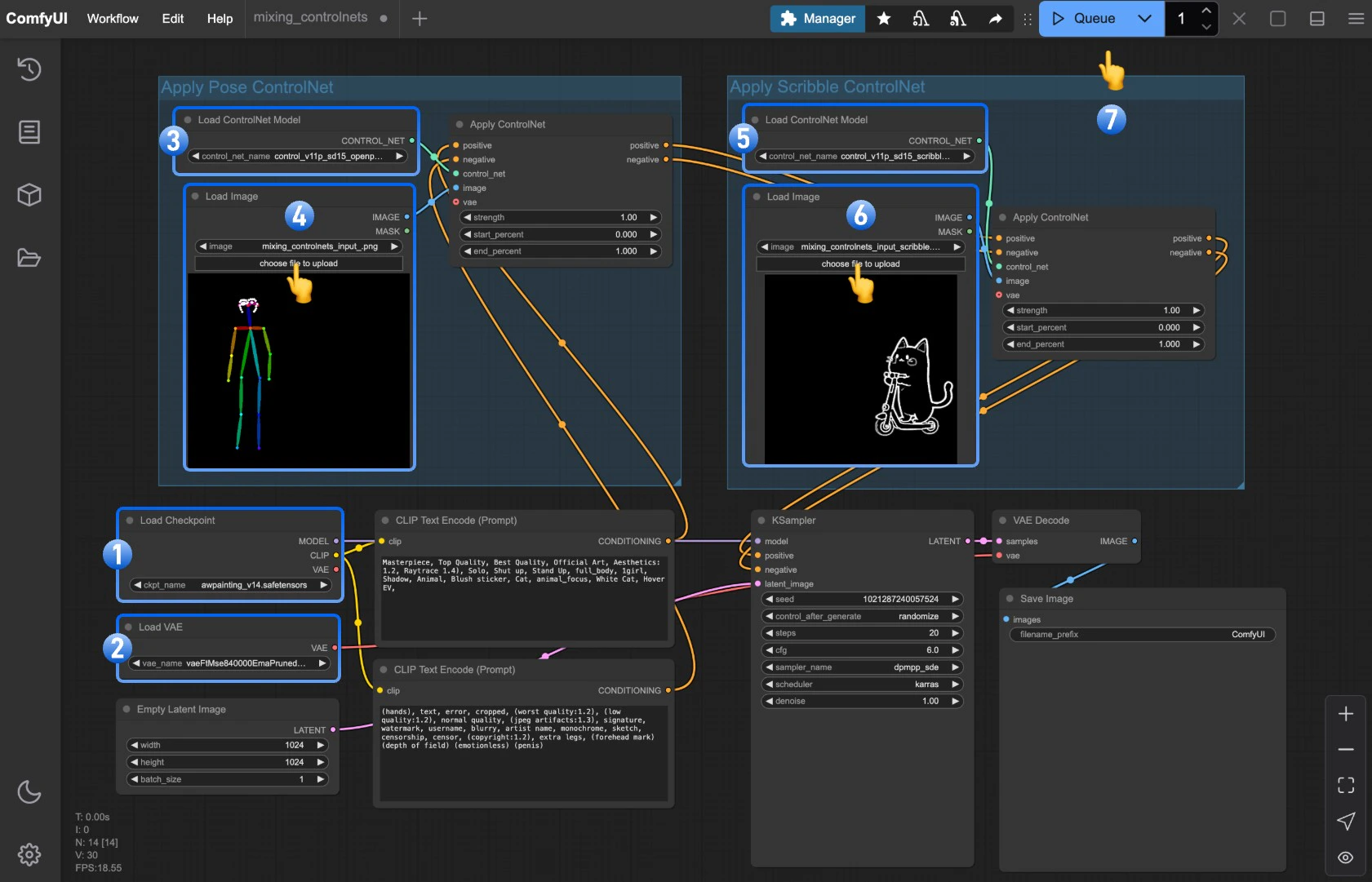Open the workflows browser in sidebar

click(29, 257)
